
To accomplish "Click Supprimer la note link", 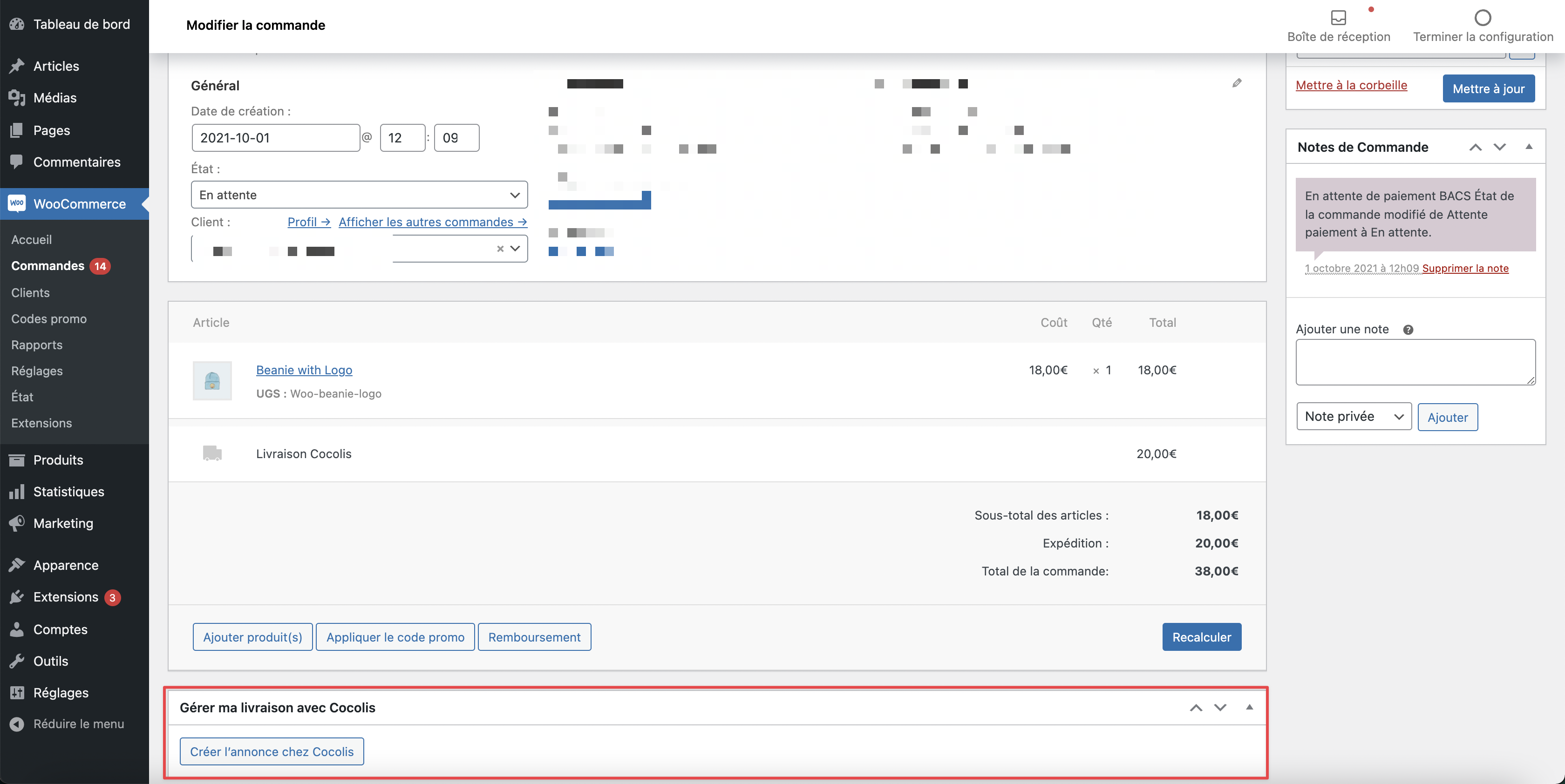I will tap(1465, 269).
